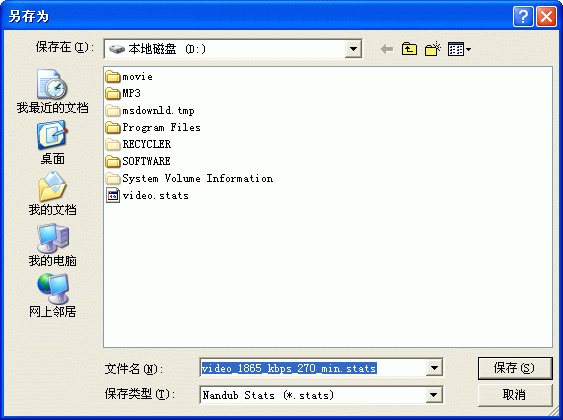Select the SOFTWARE folder
This screenshot has width=563, height=420.
[138, 162]
